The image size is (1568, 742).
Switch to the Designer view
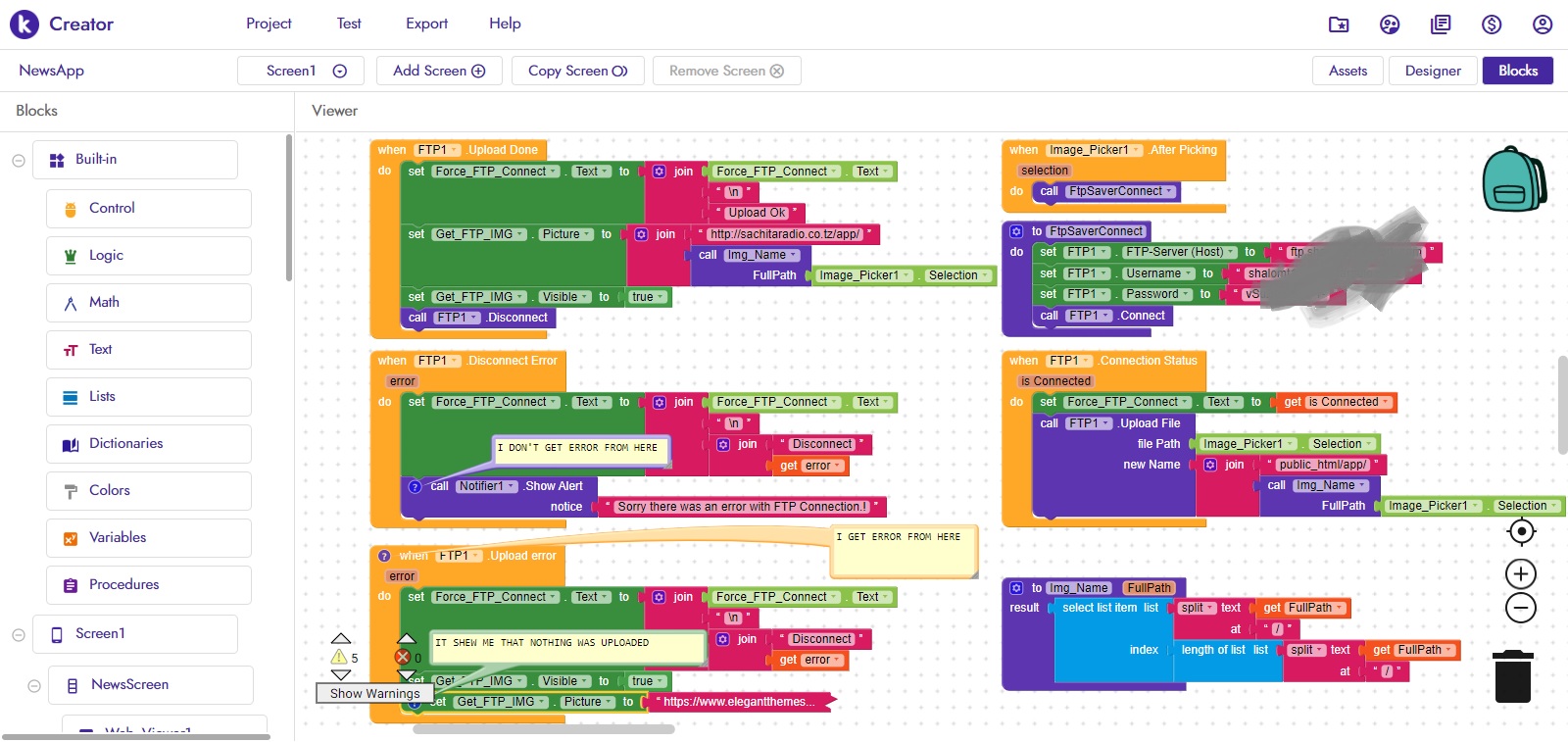(x=1433, y=71)
